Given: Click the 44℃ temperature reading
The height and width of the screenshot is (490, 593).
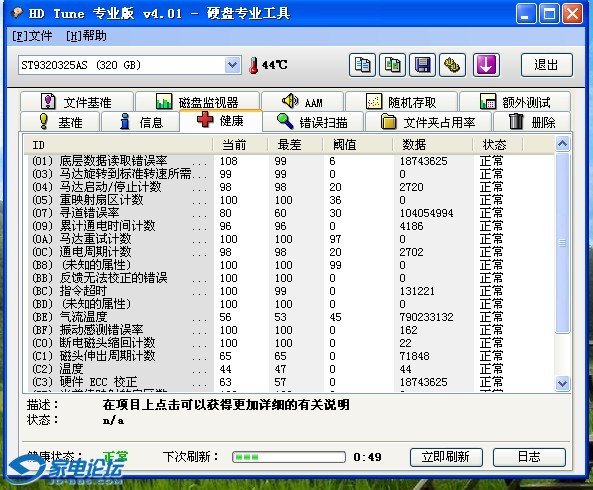Looking at the screenshot, I should click(x=275, y=65).
